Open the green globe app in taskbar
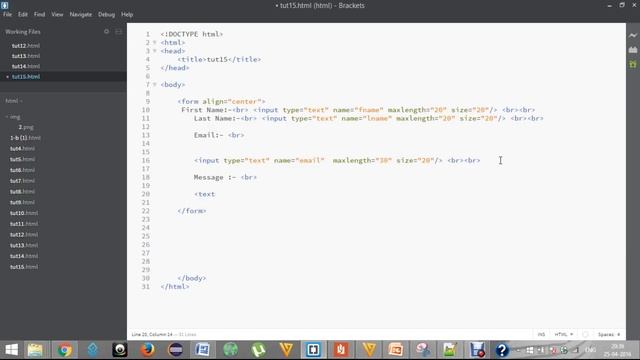Viewport: 640px width, 360px height. 230,350
